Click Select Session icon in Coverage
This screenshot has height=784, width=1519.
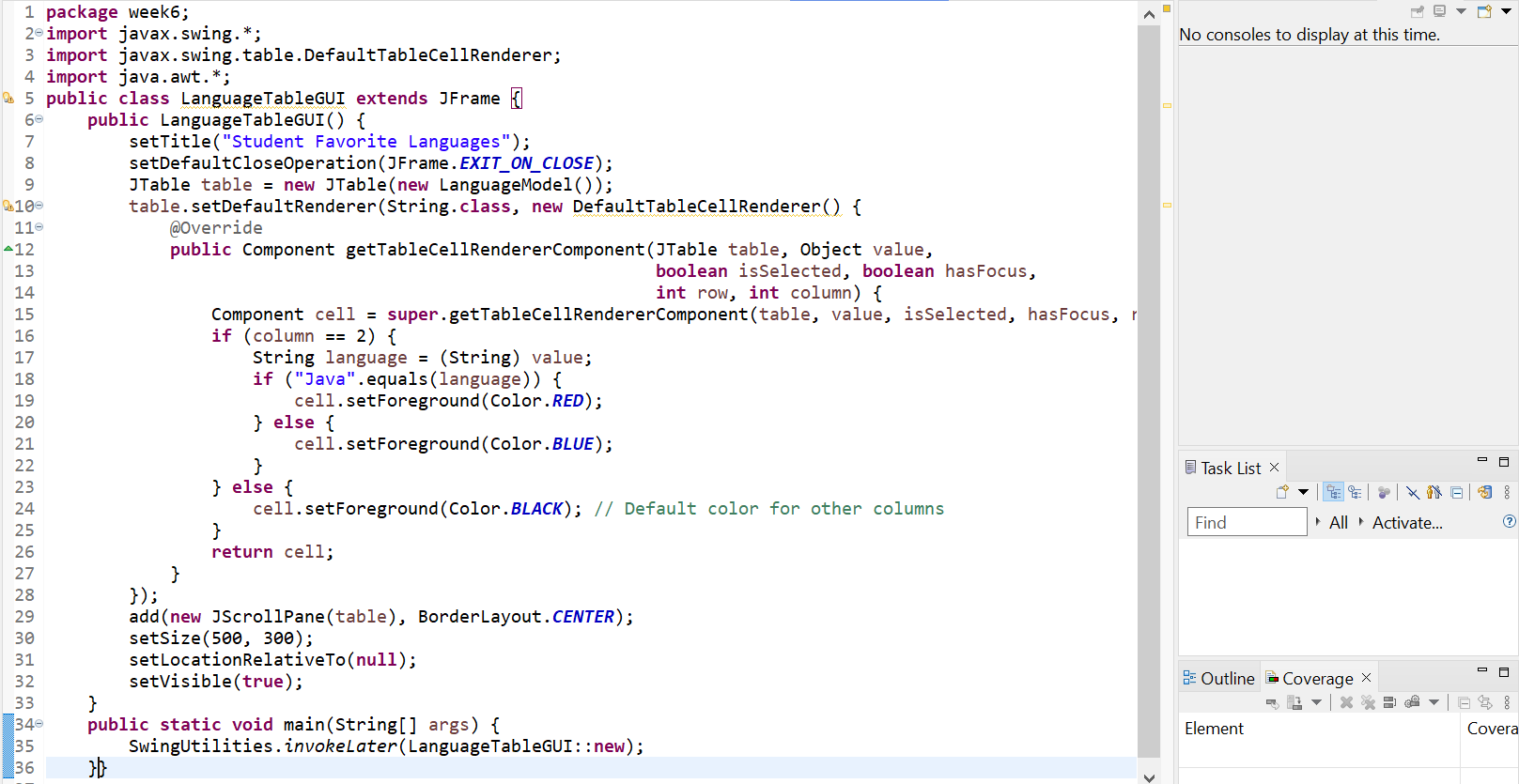pos(1412,702)
